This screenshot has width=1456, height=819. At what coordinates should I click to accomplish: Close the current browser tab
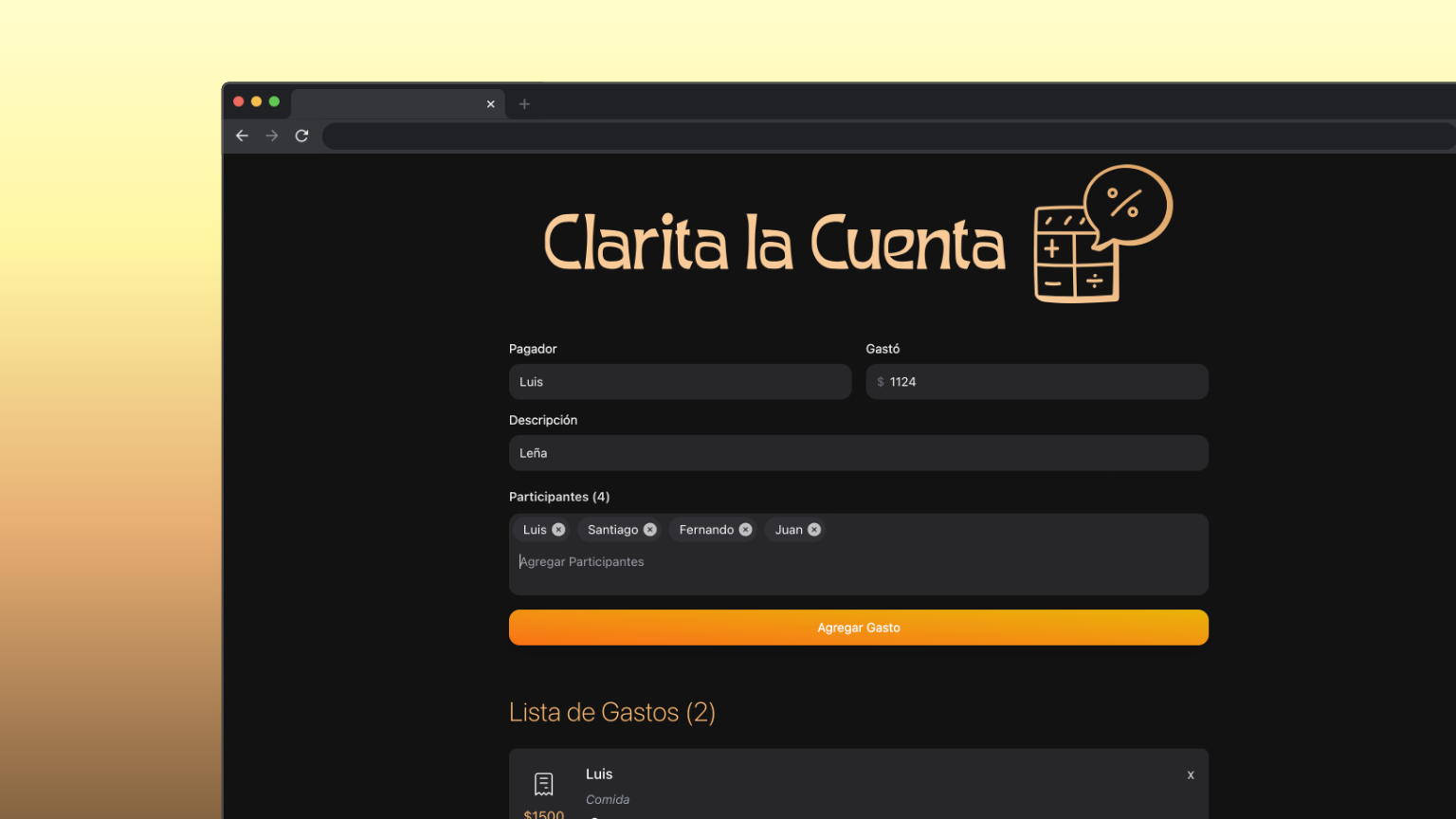[x=490, y=104]
